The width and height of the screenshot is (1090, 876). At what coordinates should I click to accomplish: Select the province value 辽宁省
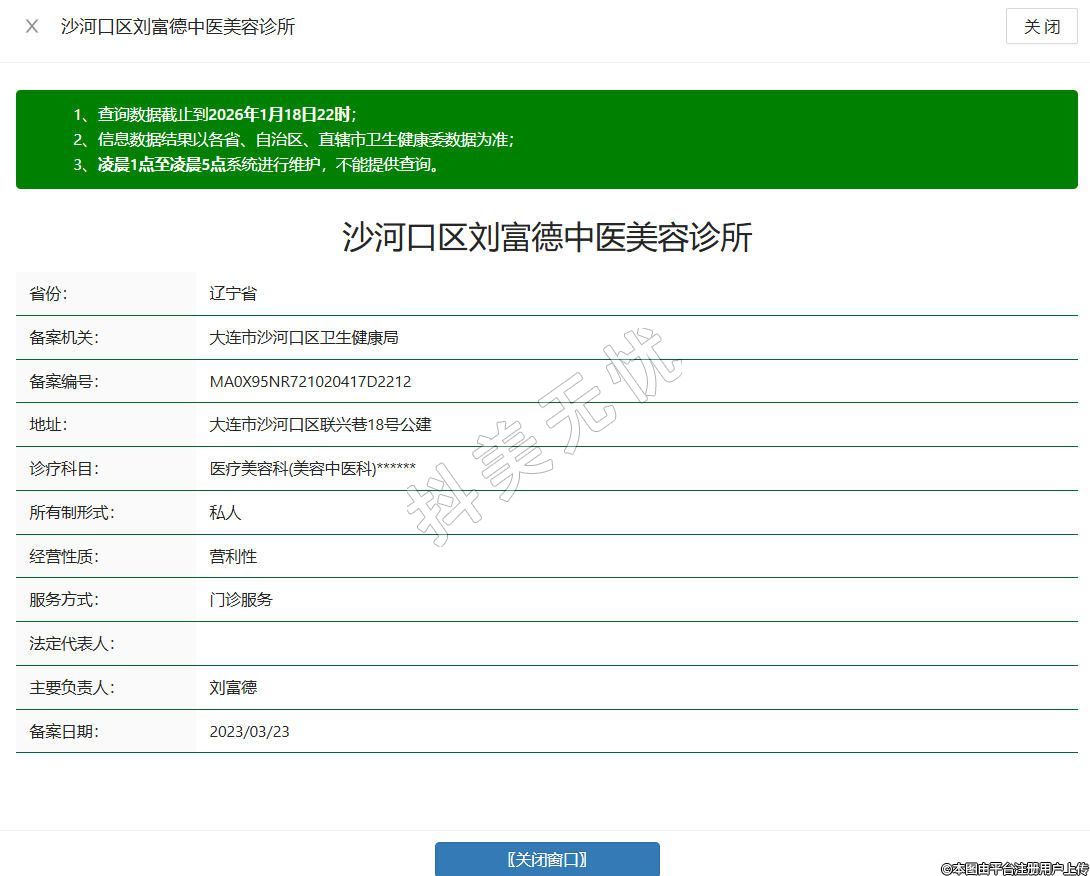[233, 294]
